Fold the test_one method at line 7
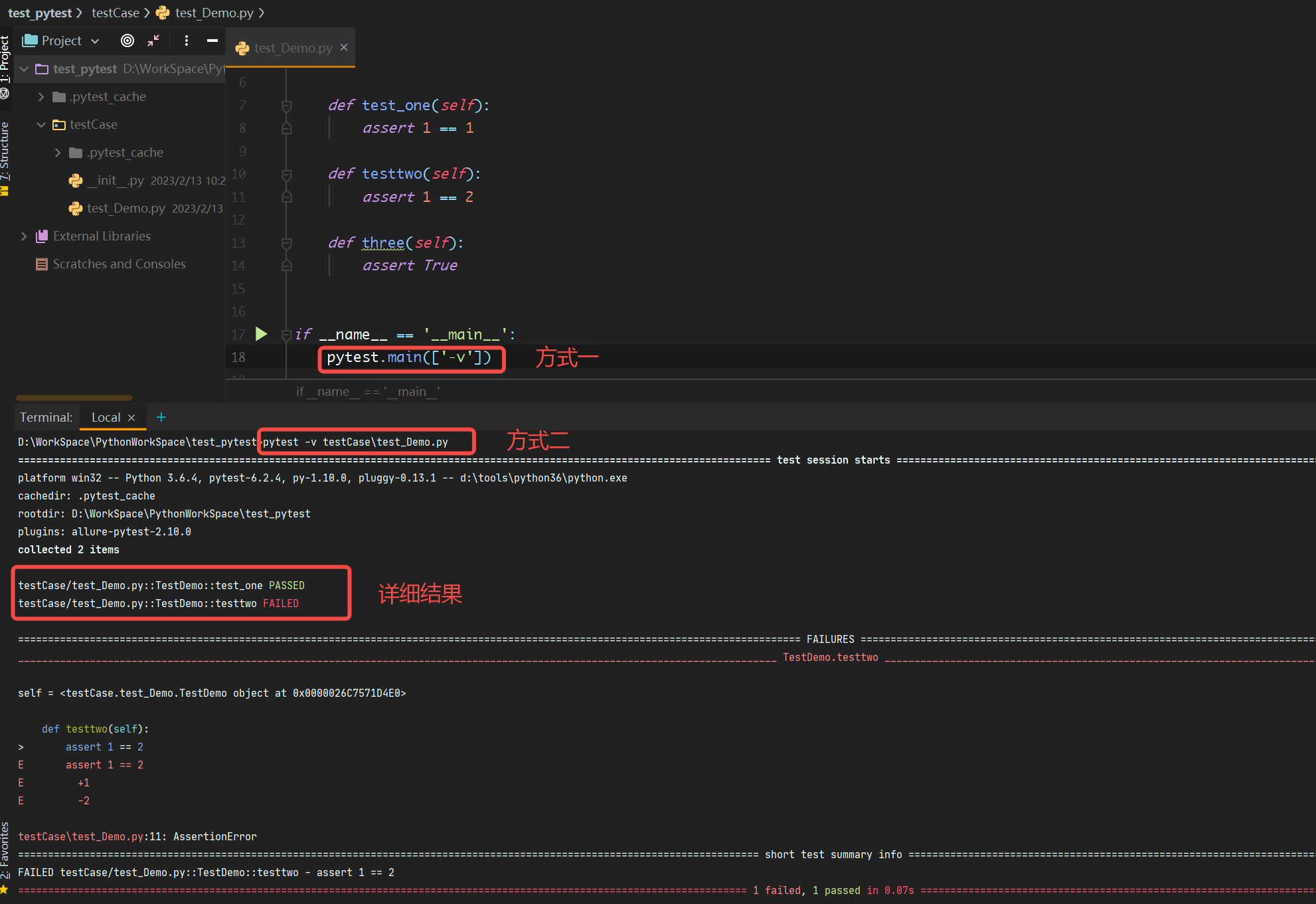The image size is (1316, 904). [x=287, y=106]
